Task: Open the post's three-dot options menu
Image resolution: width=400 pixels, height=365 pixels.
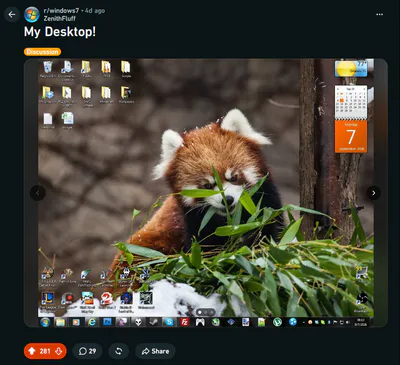Action: (x=379, y=14)
